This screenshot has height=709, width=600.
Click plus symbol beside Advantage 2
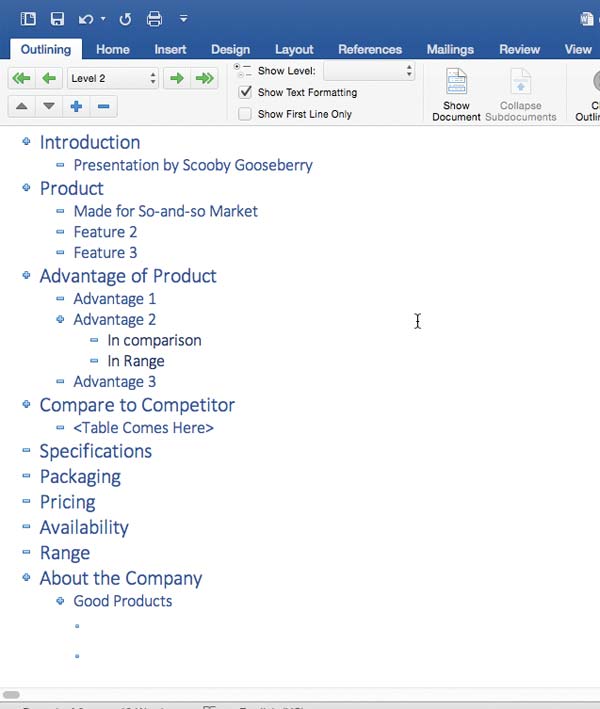pos(60,320)
